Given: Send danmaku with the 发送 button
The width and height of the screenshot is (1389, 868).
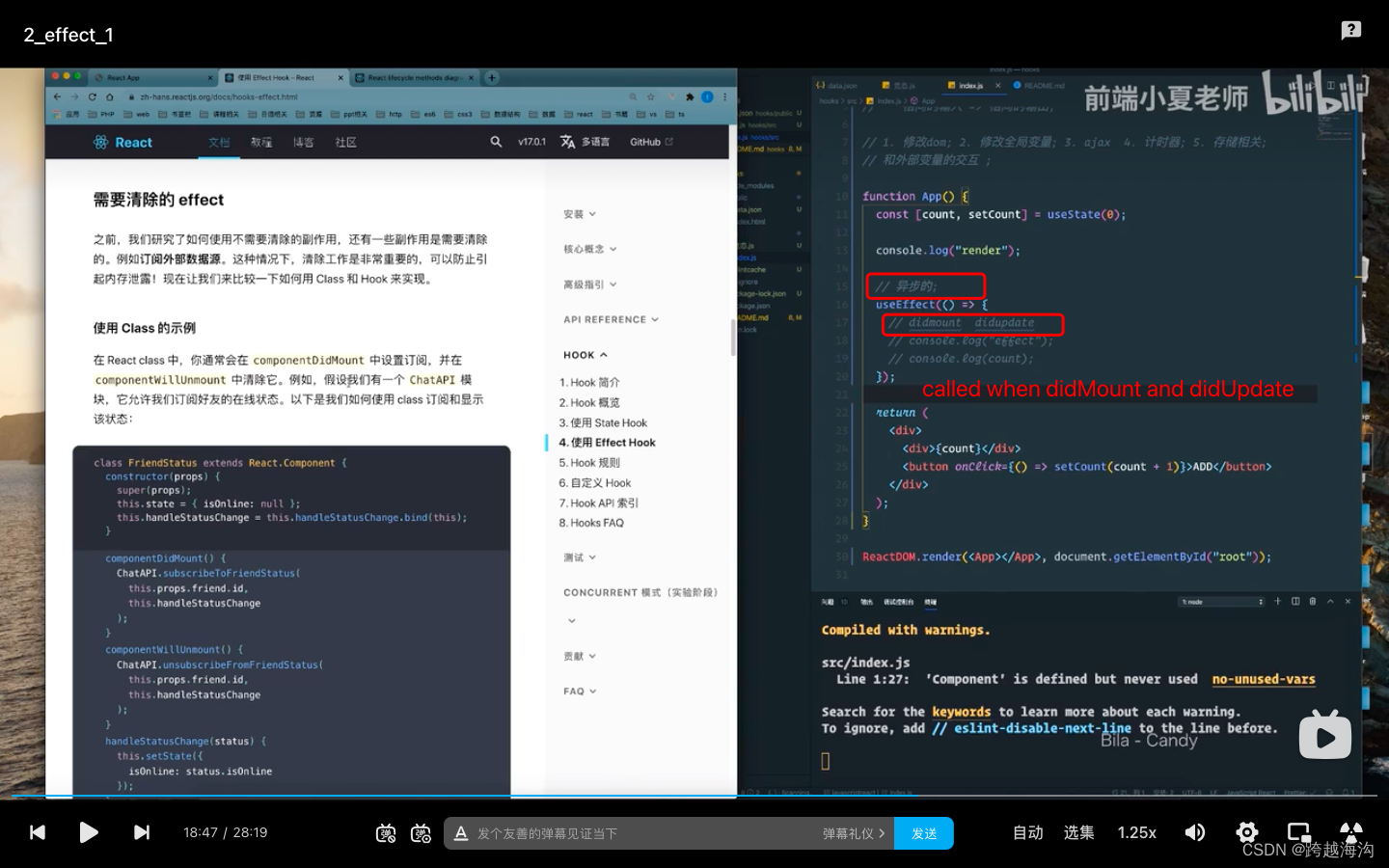Looking at the screenshot, I should [x=924, y=833].
